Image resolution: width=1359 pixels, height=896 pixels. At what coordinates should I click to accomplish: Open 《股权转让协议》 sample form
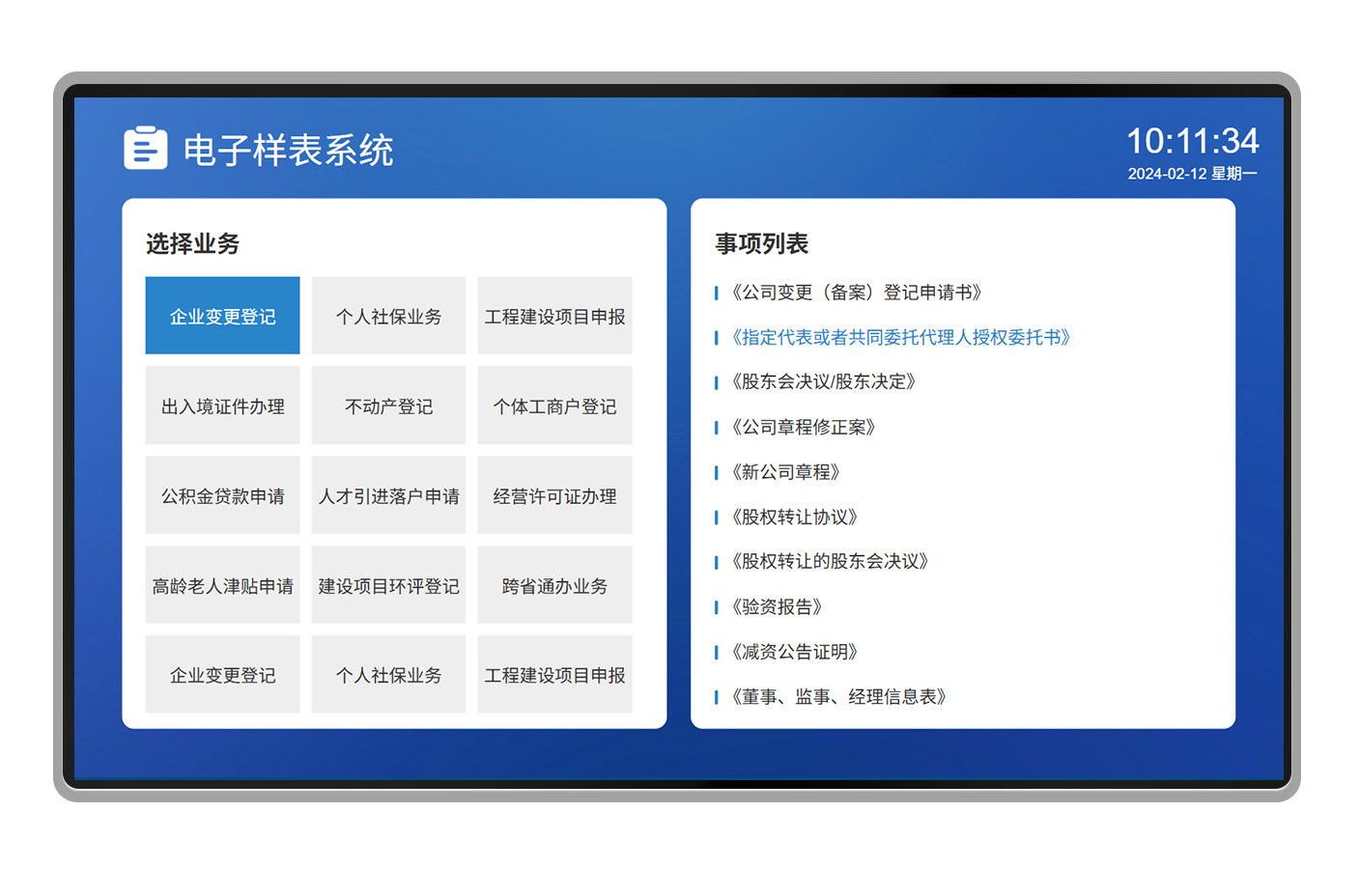(x=794, y=517)
